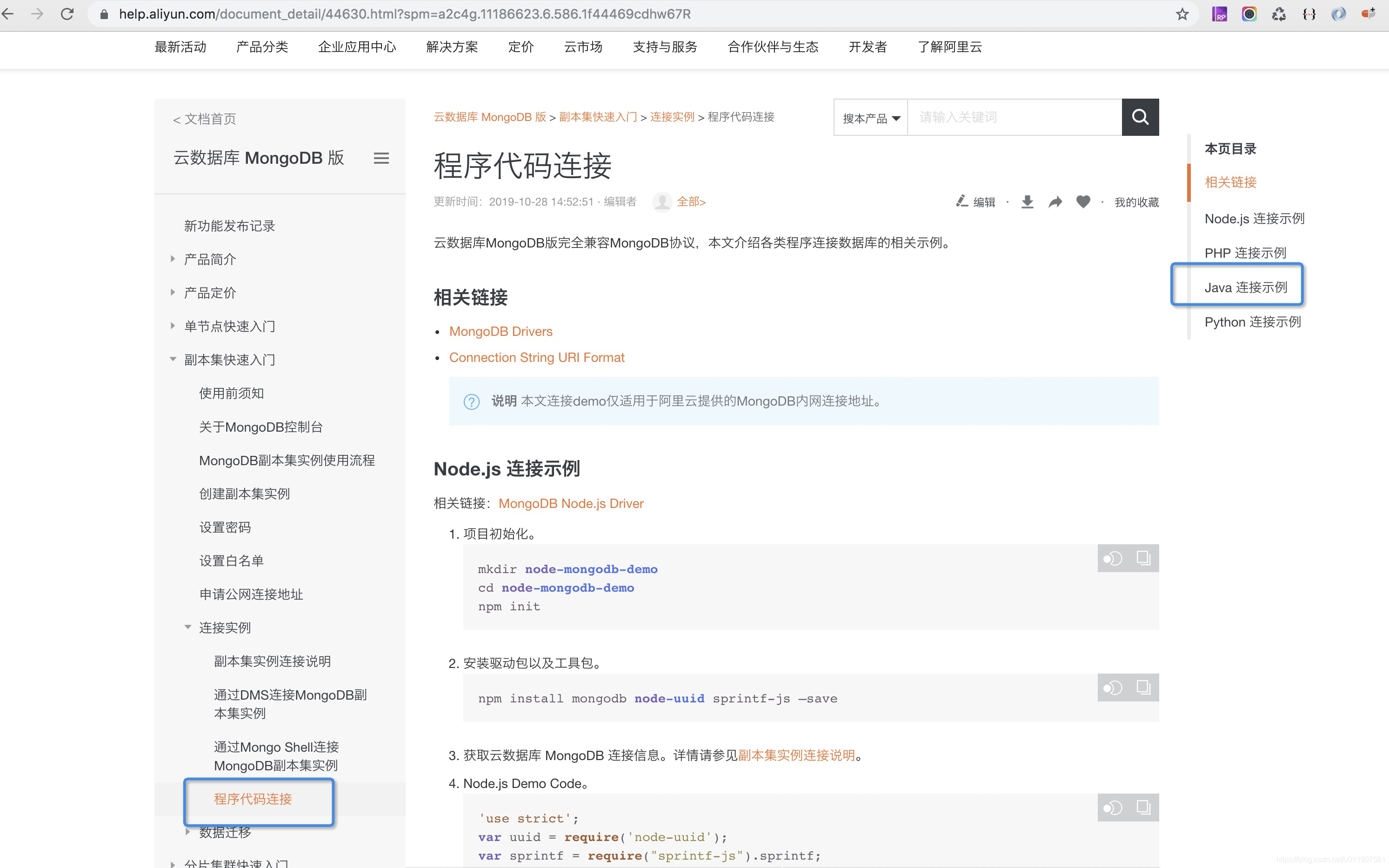
Task: Click the browser back arrow
Action: tap(8, 14)
